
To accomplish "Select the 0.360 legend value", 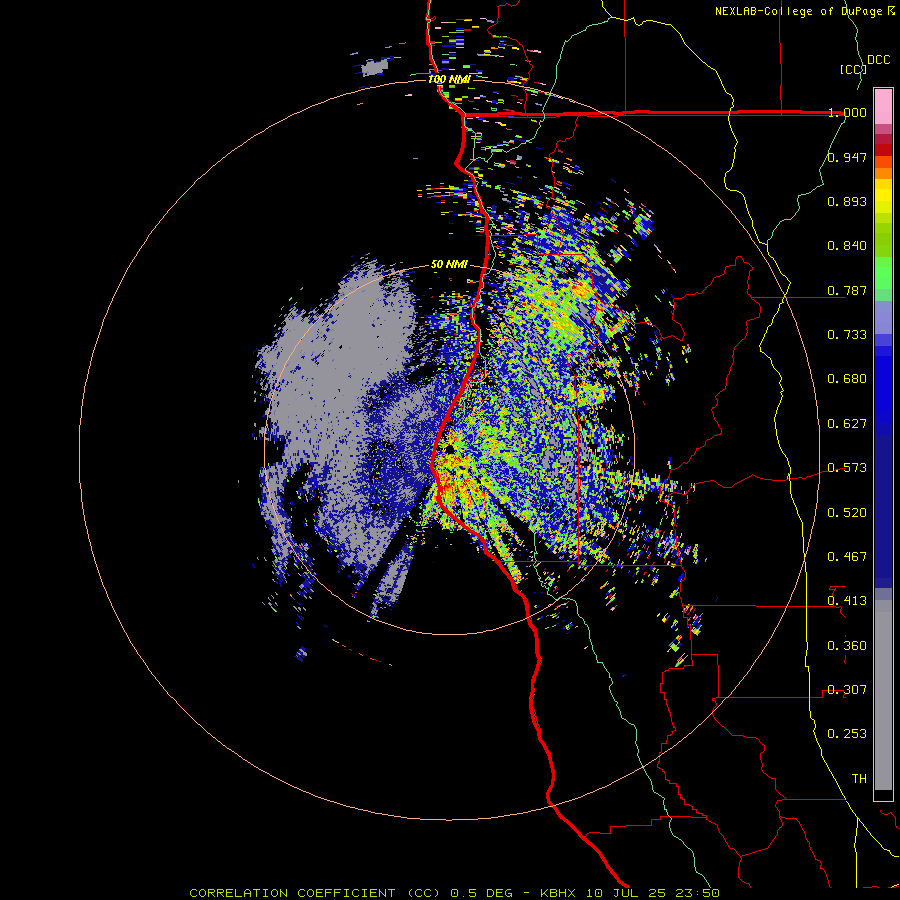I will click(847, 646).
